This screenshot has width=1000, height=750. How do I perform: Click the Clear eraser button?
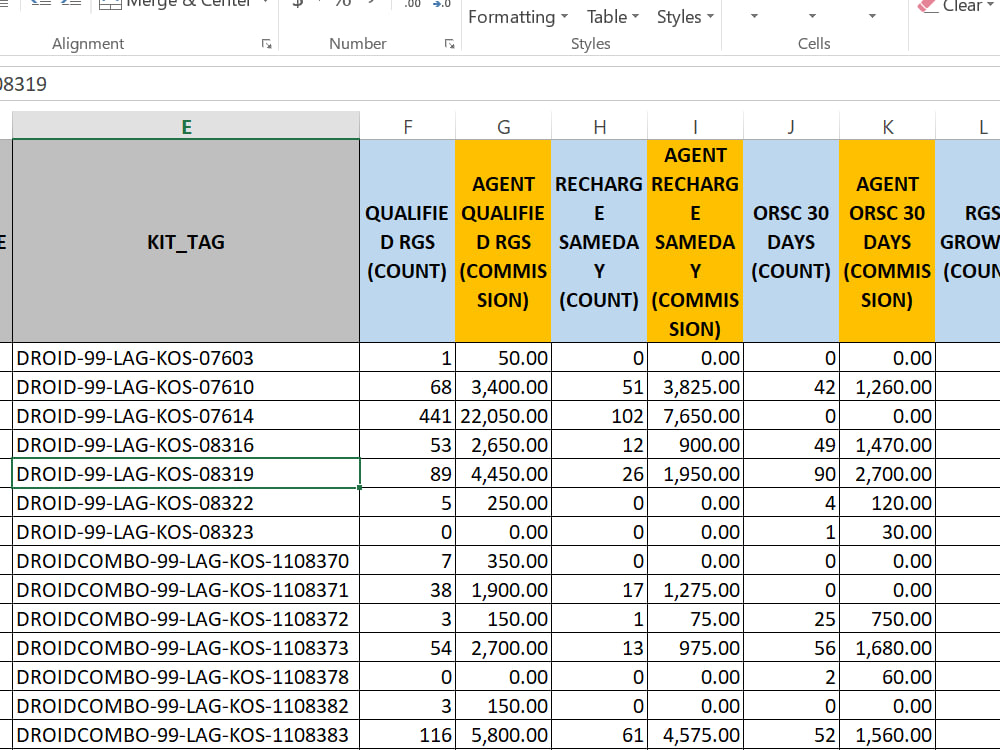point(955,6)
